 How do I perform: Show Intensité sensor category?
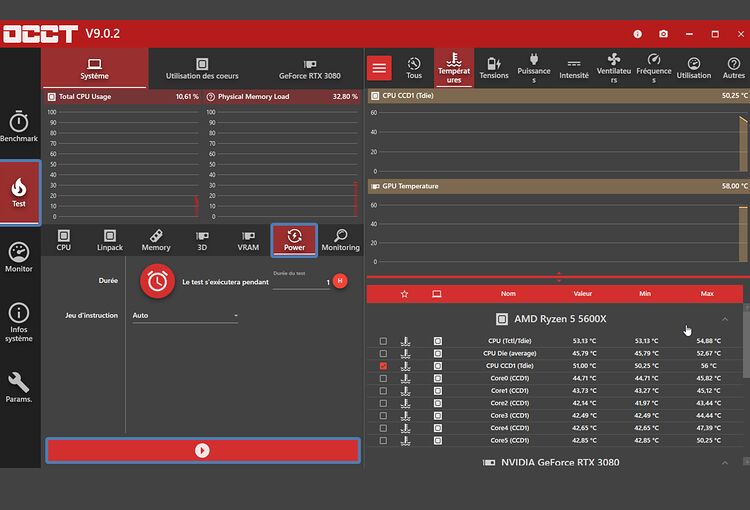tap(574, 68)
